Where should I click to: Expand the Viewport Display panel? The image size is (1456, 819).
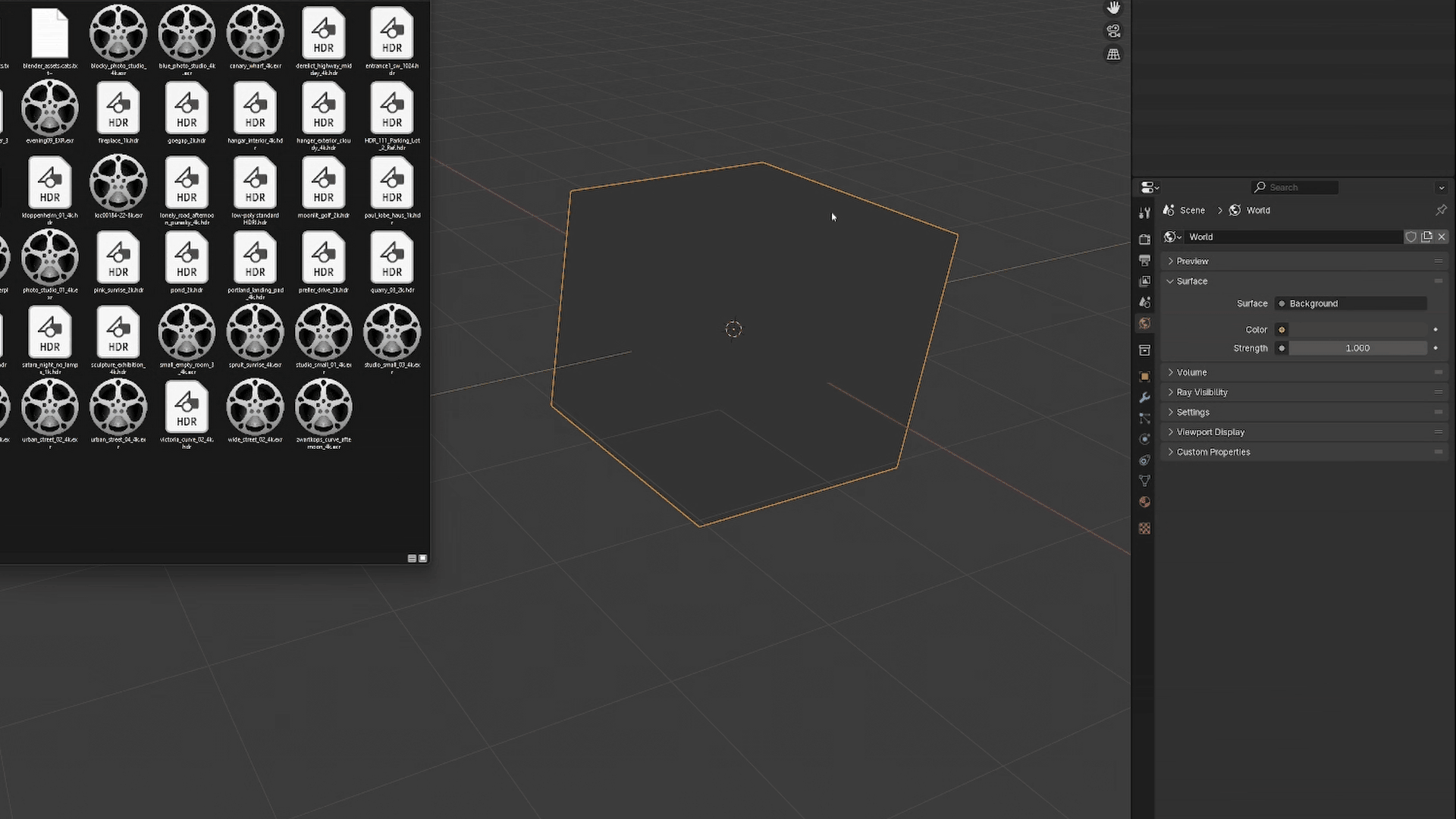pyautogui.click(x=1210, y=432)
